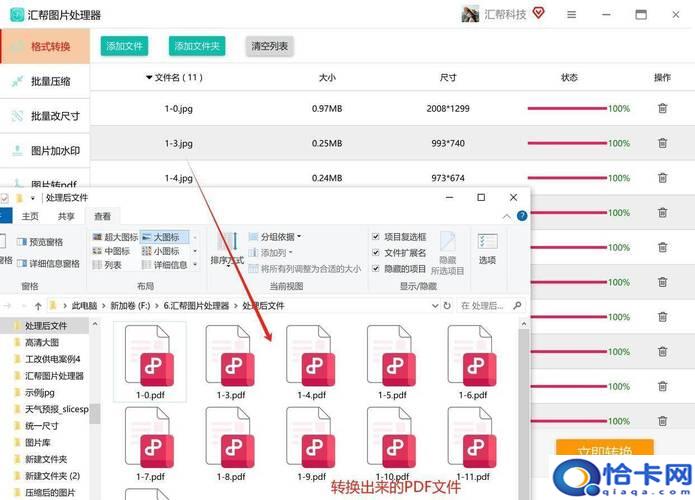Click 6.汇帮图片处理器 in the address bar
The width and height of the screenshot is (695, 500).
point(196,306)
